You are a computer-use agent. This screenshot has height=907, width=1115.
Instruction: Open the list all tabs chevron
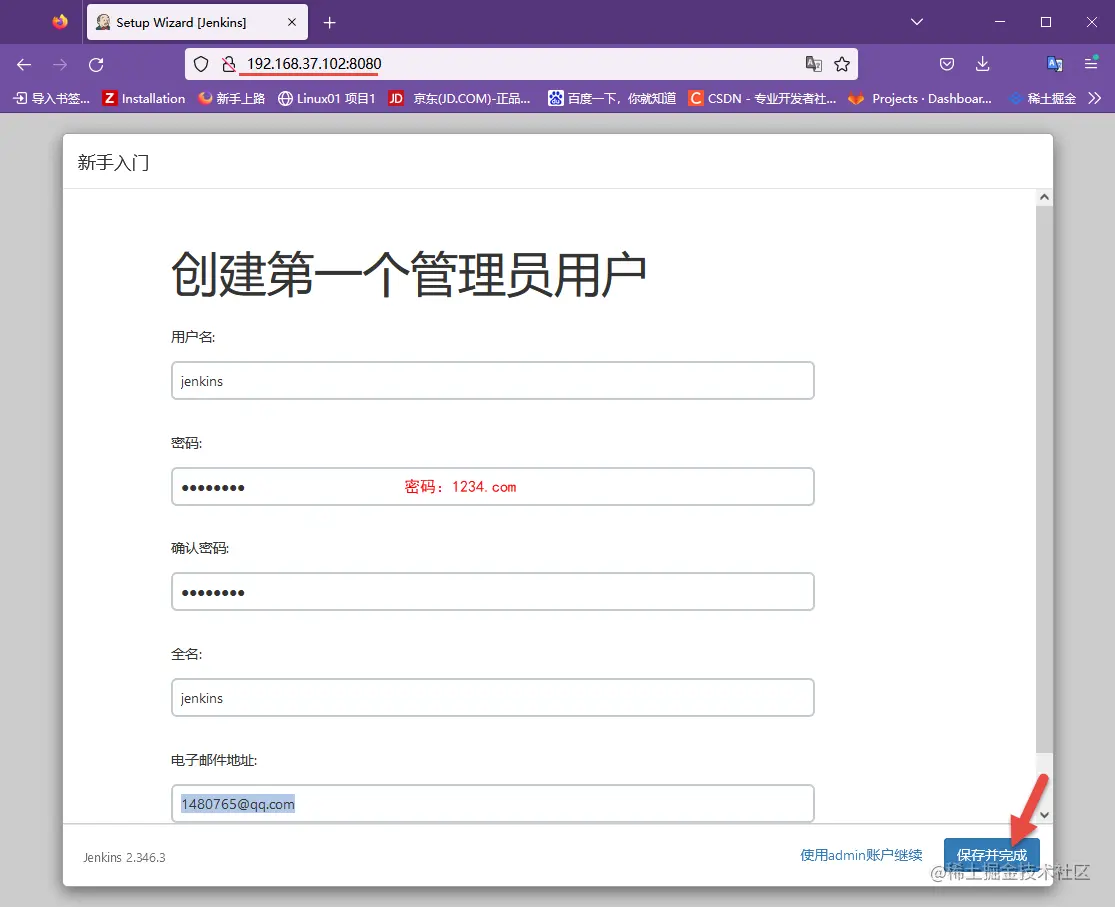pos(917,22)
